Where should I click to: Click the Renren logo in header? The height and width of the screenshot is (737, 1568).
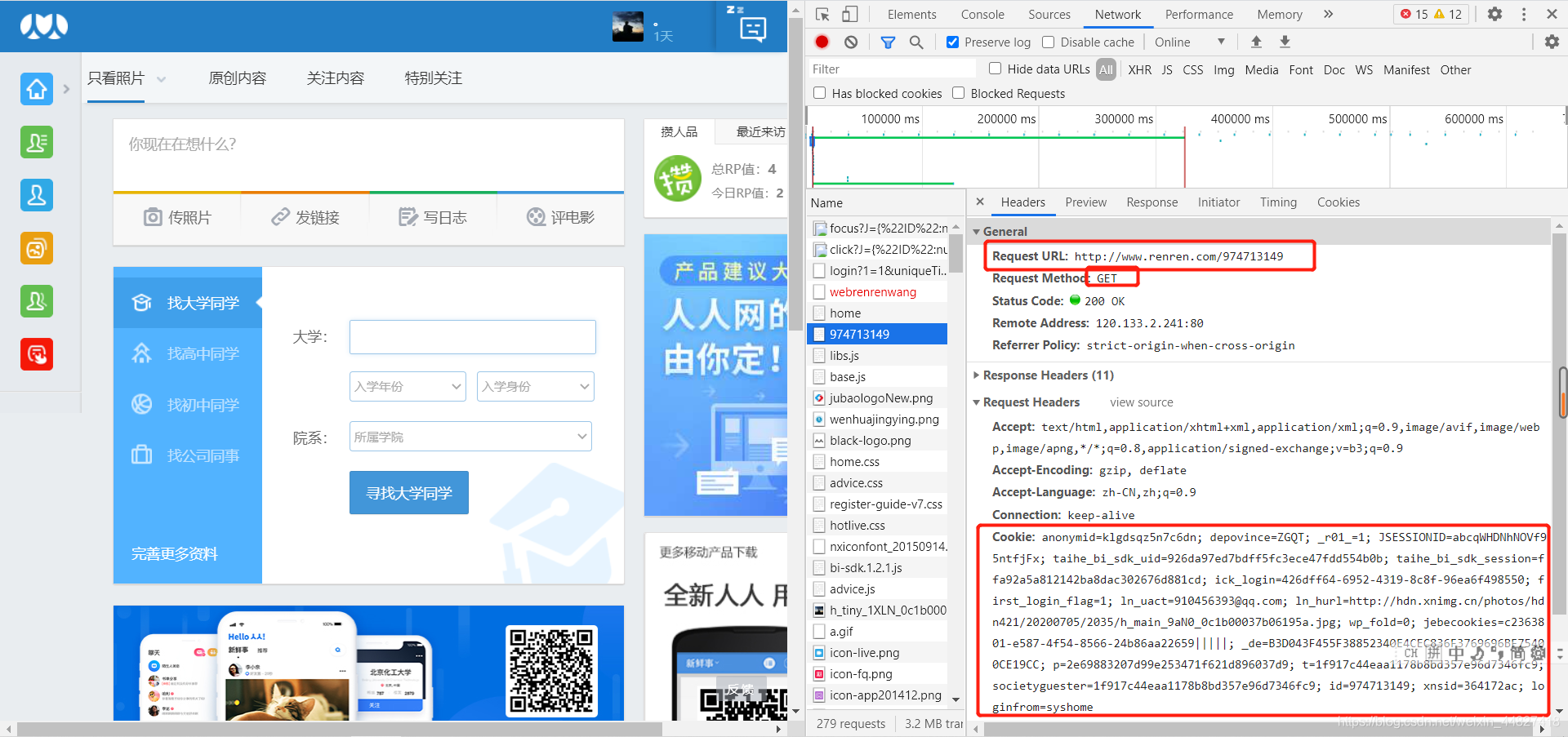click(44, 26)
